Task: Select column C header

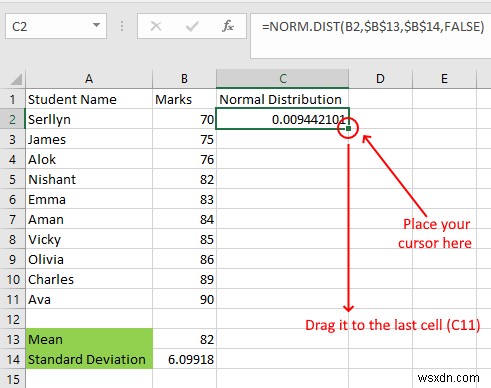Action: pyautogui.click(x=283, y=79)
